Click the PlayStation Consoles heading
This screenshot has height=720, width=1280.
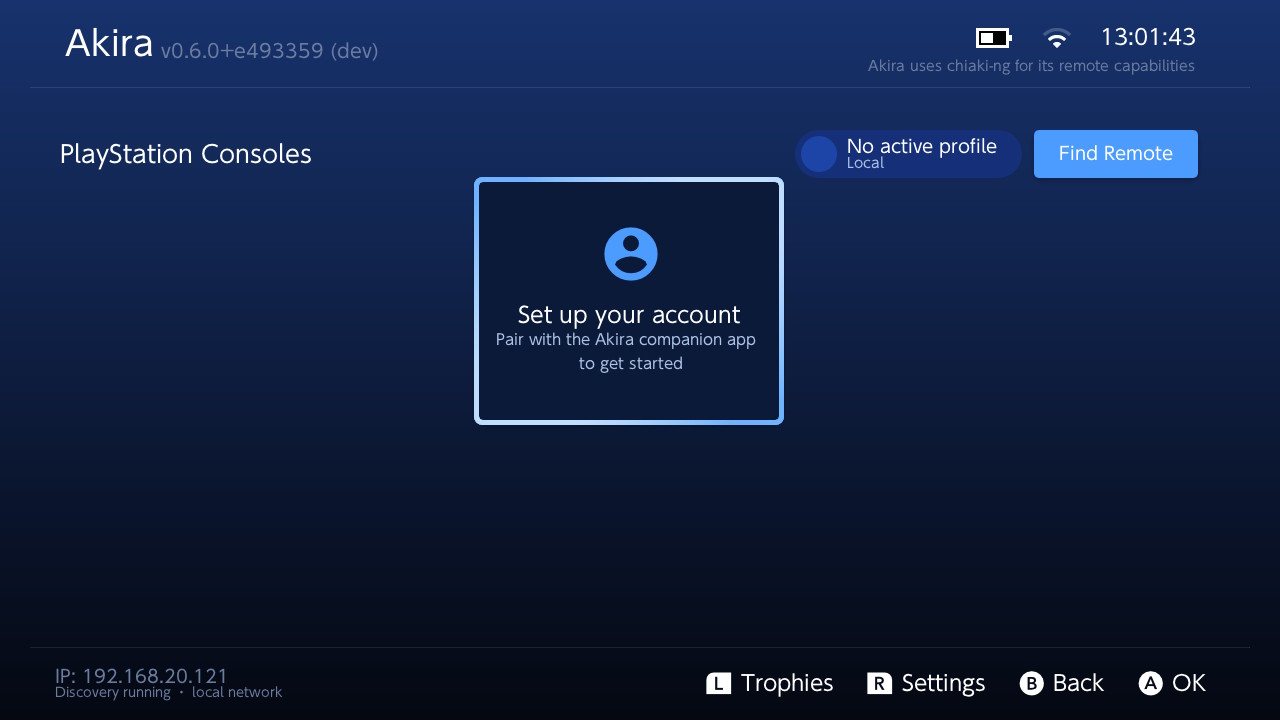click(186, 154)
